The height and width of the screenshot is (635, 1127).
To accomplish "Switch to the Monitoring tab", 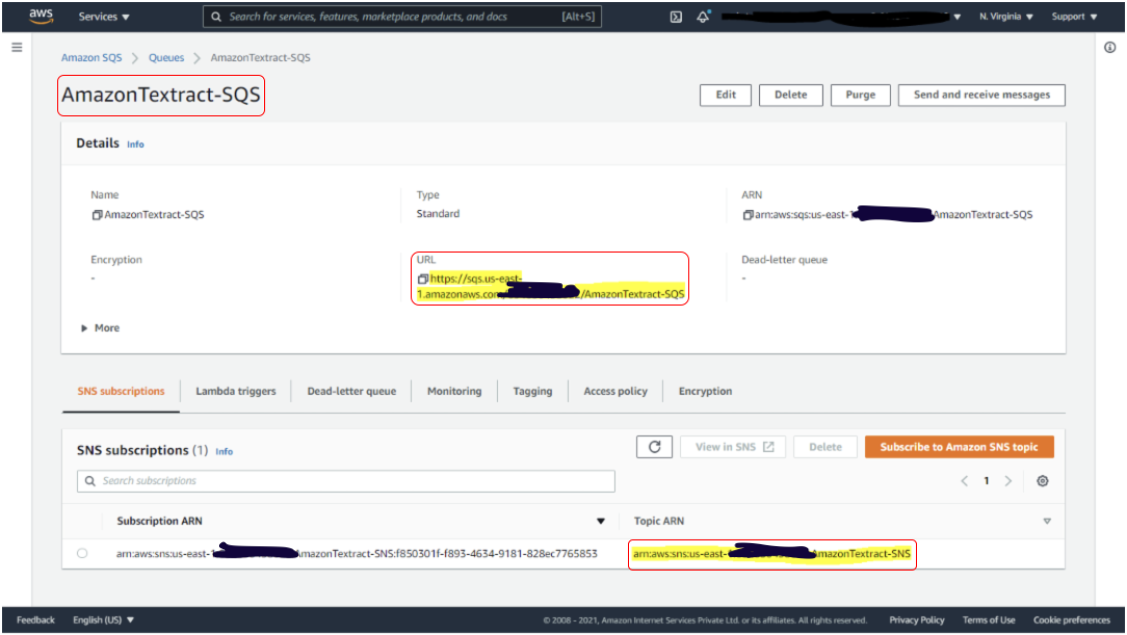I will 454,391.
